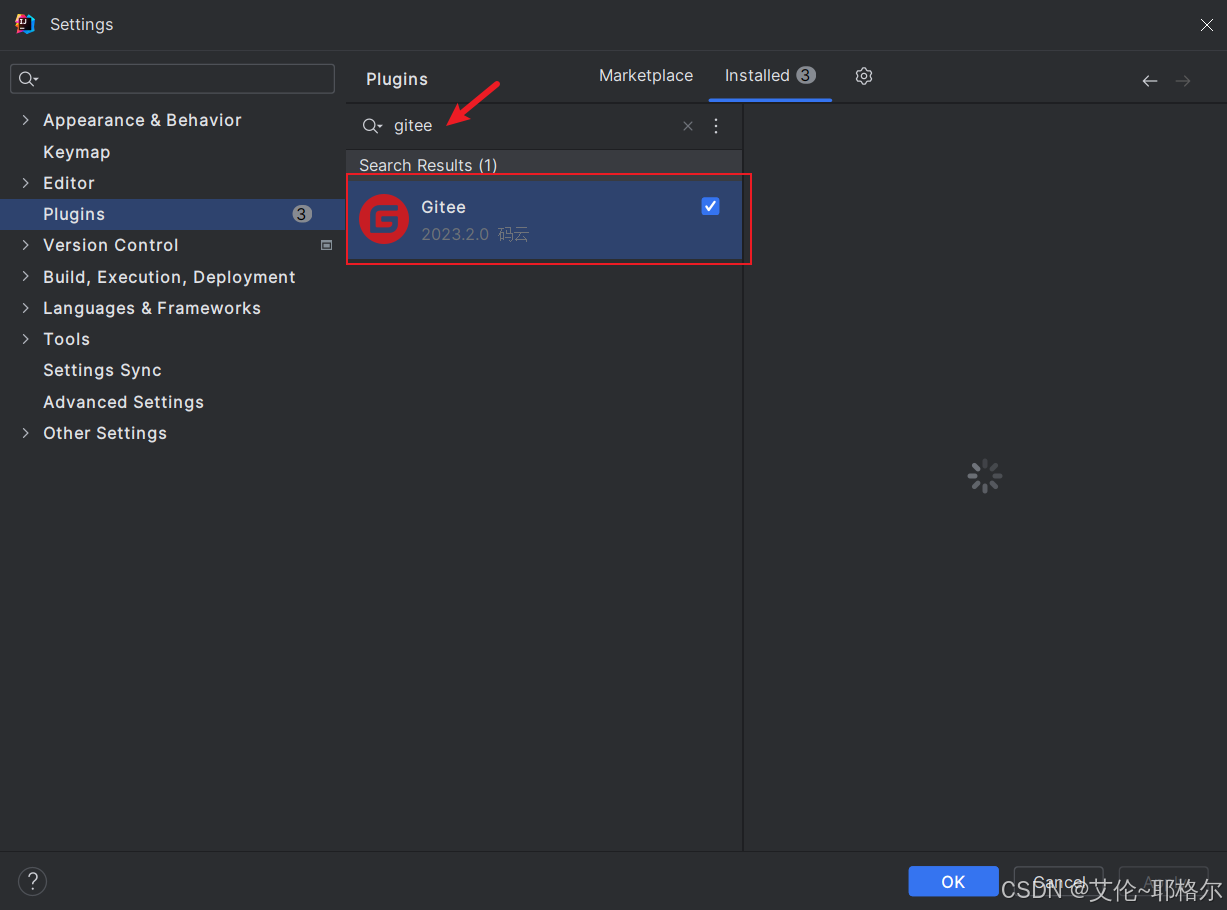Confirm with the OK button

click(x=953, y=881)
